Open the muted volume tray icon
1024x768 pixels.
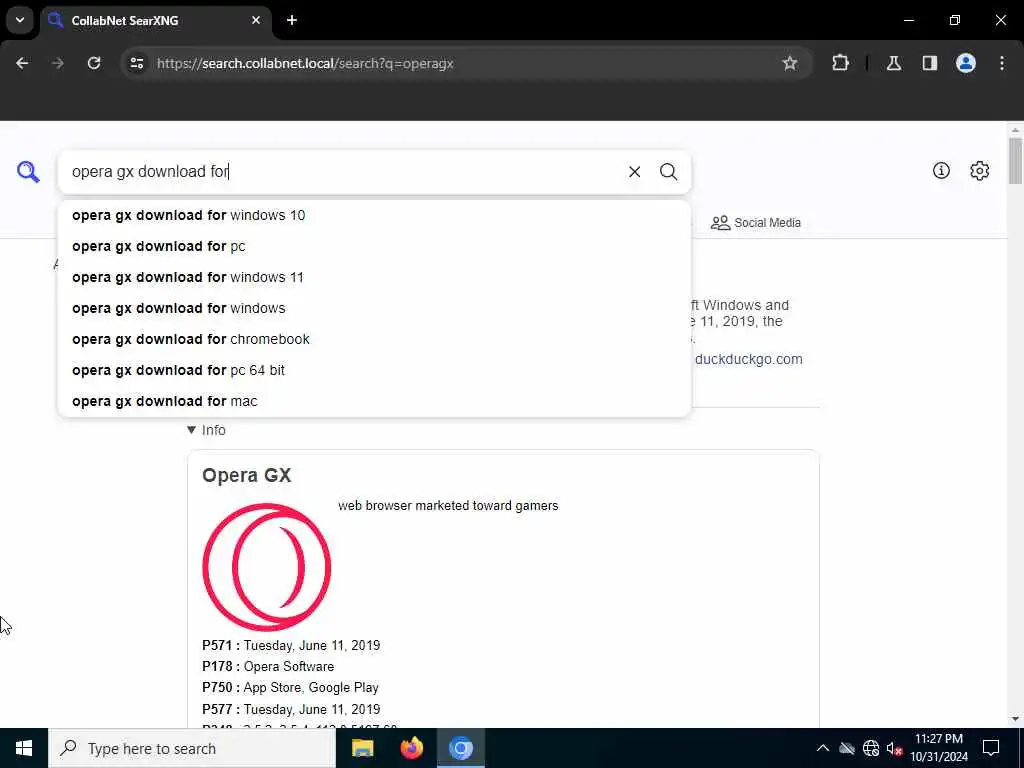(894, 748)
